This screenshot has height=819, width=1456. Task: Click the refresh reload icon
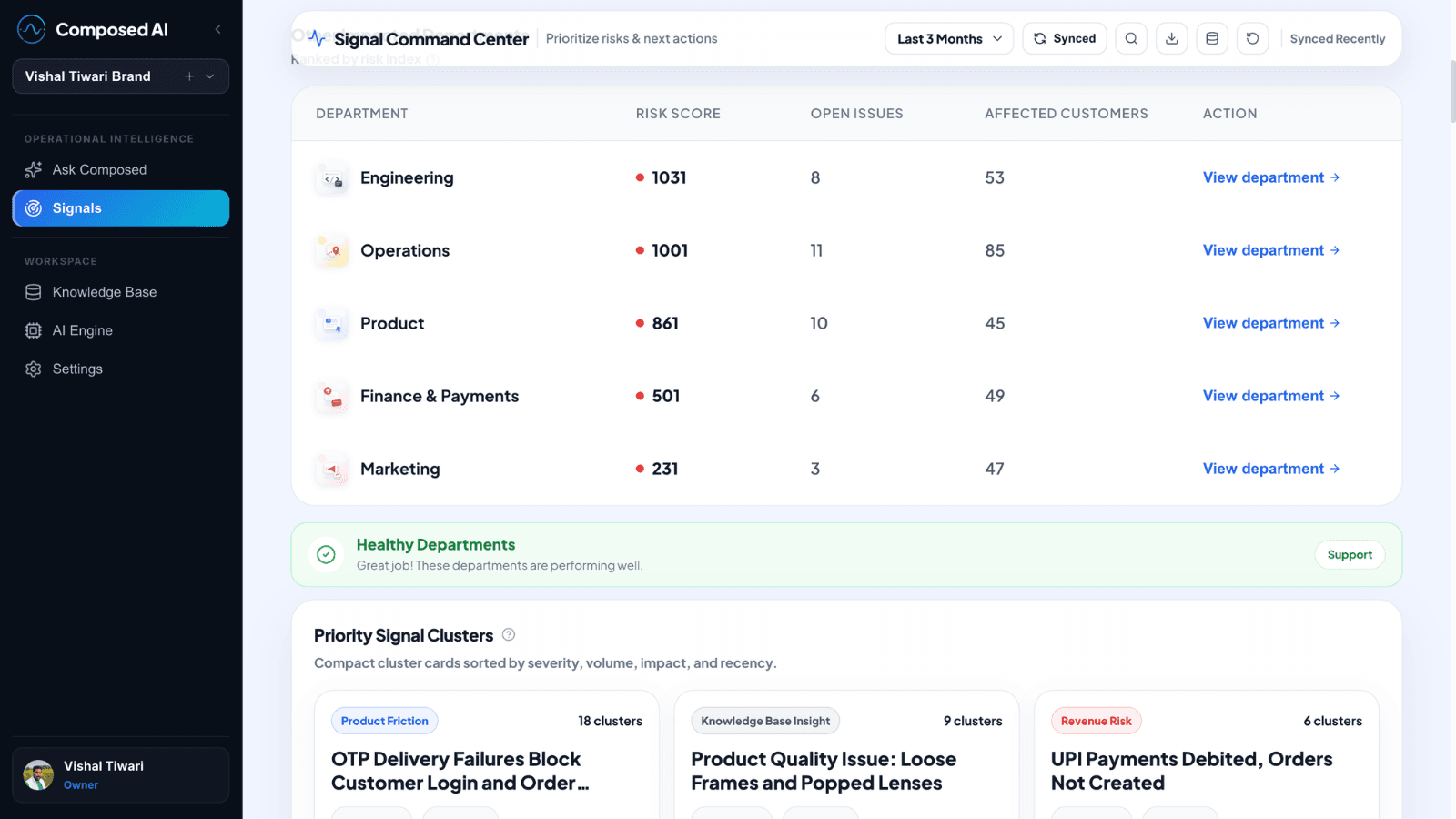(1253, 38)
